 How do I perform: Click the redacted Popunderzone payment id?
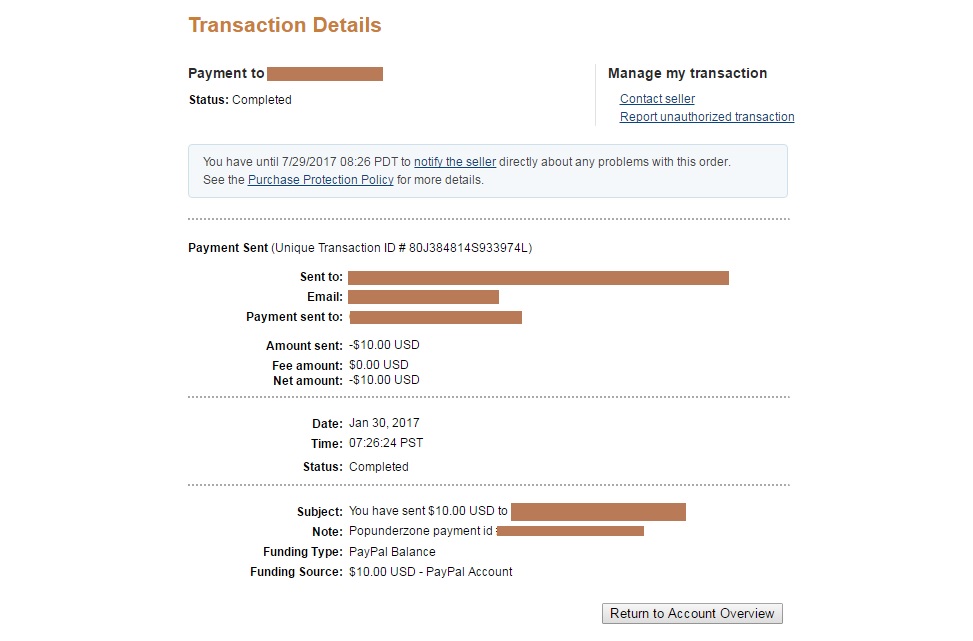click(x=570, y=531)
